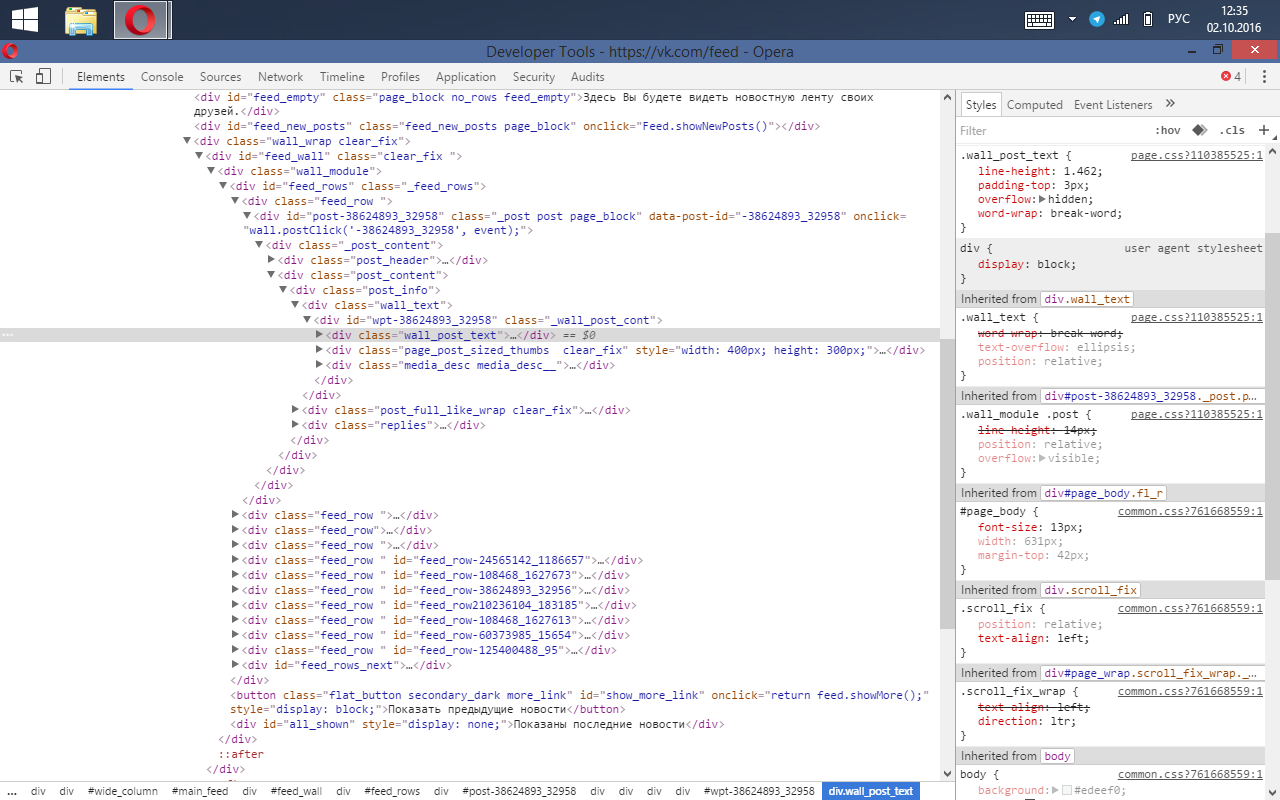
Task: Open the on-screen touch keyboard icon
Action: pyautogui.click(x=1040, y=19)
